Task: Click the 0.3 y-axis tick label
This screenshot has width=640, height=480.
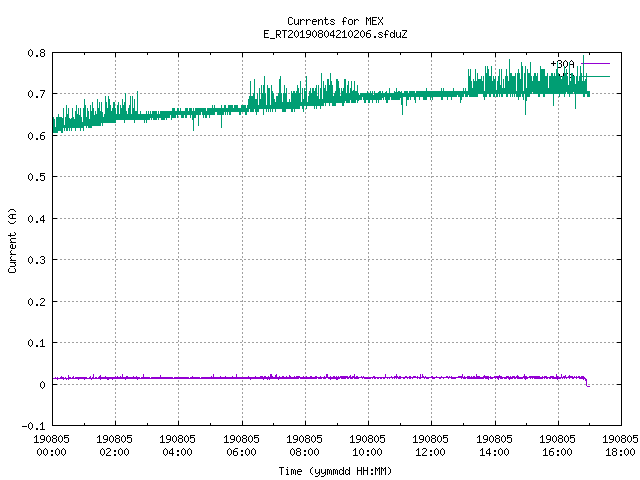Action: [x=37, y=260]
